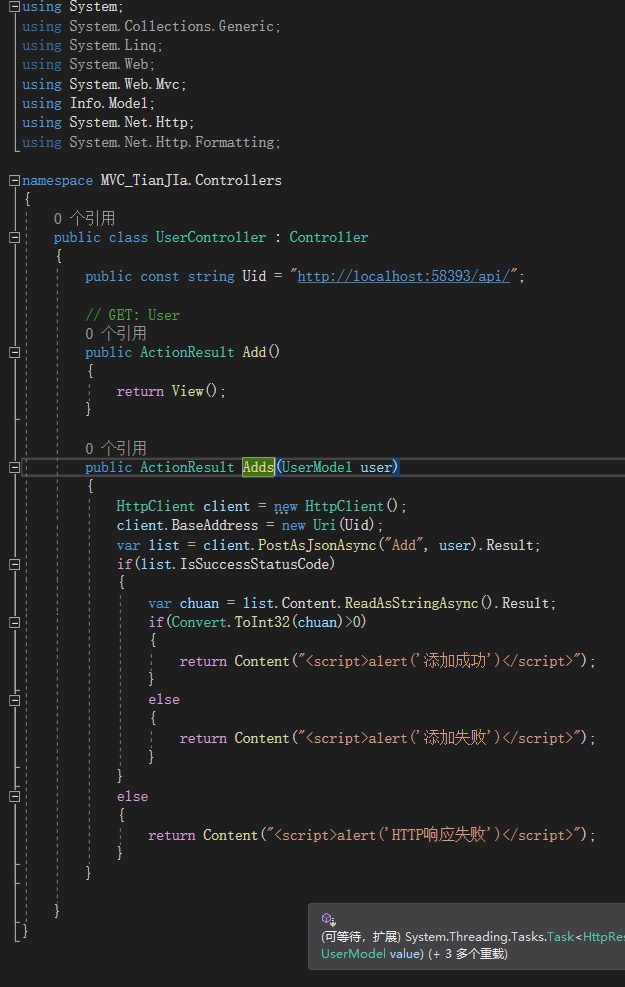
Task: Click the System.Linq using line
Action: coord(93,45)
